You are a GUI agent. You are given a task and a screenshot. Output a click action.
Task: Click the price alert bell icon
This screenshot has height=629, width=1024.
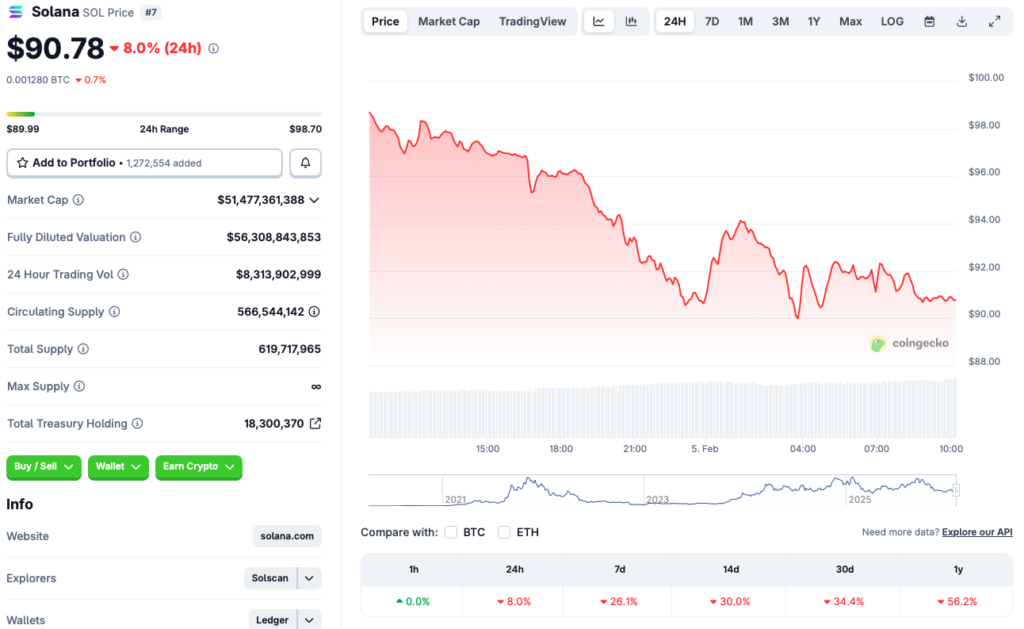click(305, 162)
